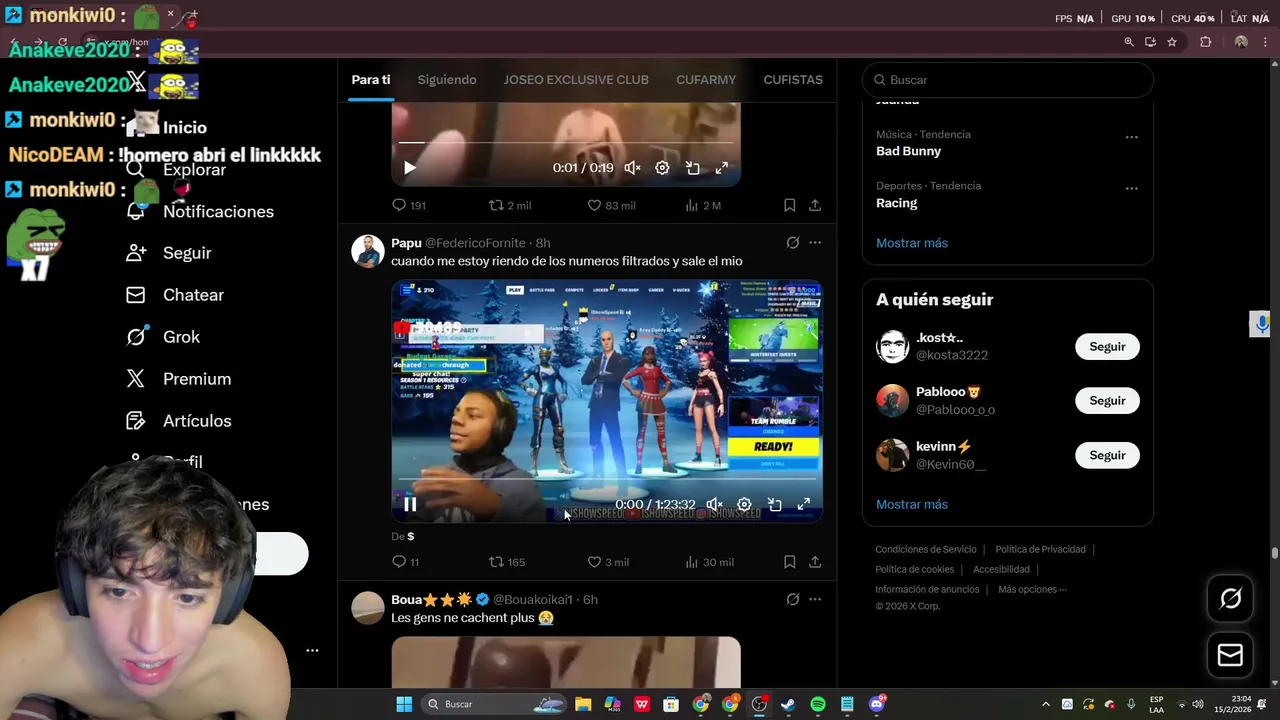Switch to the Para ti tab
Viewport: 1280px width, 720px height.
click(x=371, y=79)
